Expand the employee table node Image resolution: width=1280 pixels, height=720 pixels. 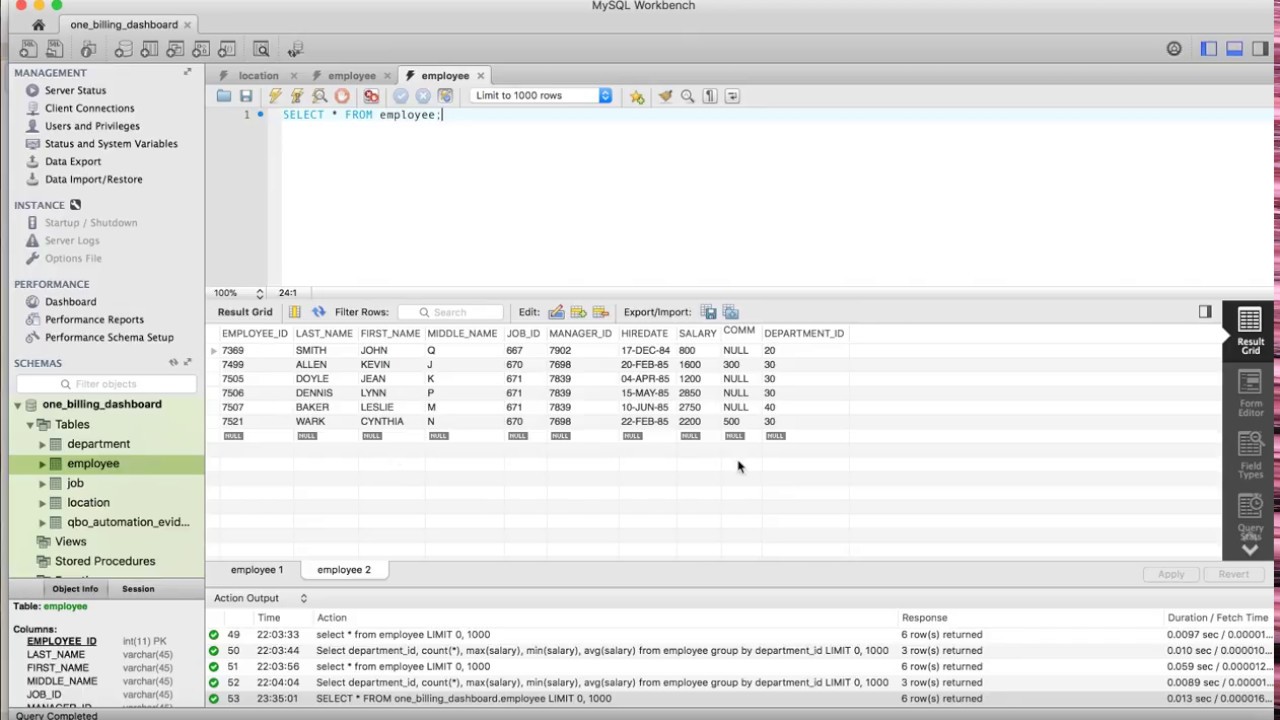pos(43,464)
